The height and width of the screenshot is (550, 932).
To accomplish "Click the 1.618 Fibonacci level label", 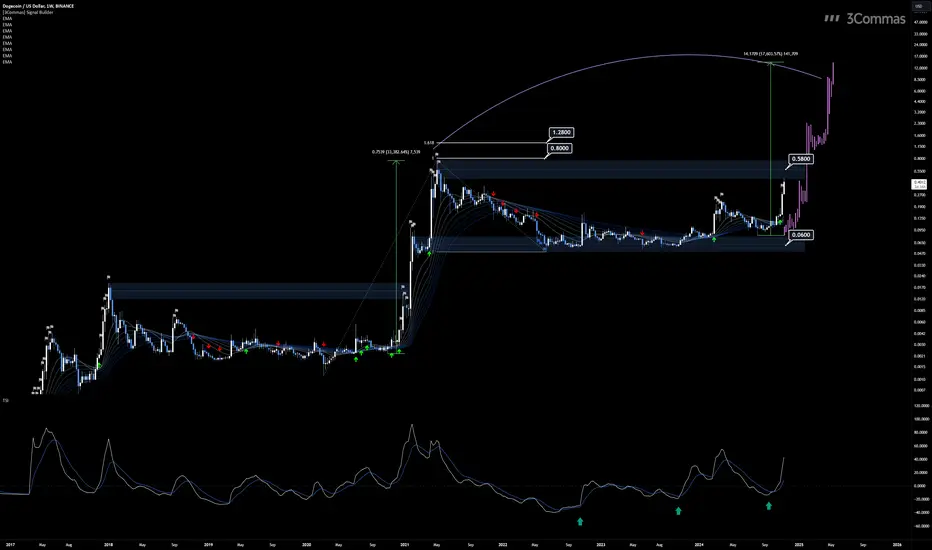I will (x=429, y=143).
